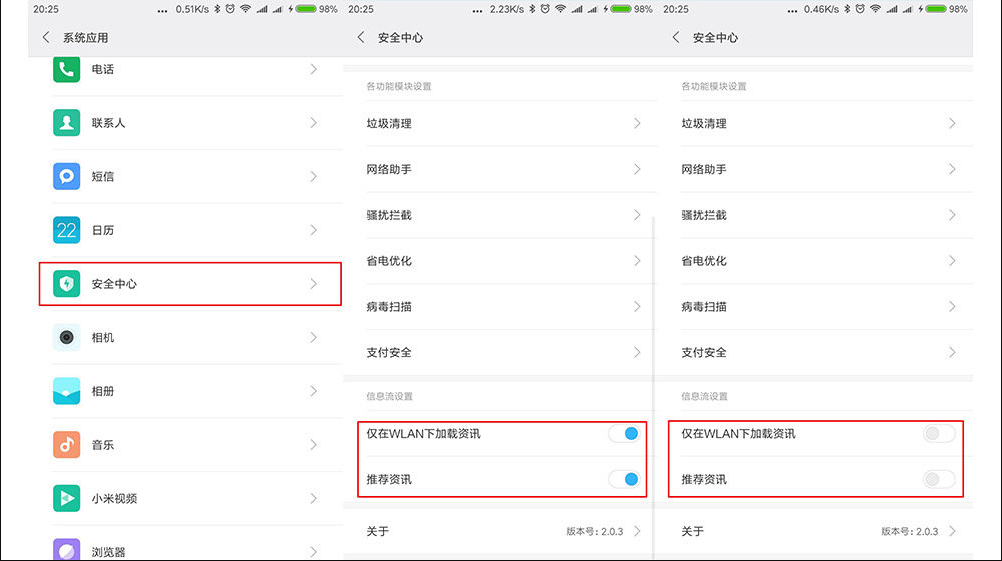
Task: Open 病毒扫描 in middle screen
Action: [502, 307]
